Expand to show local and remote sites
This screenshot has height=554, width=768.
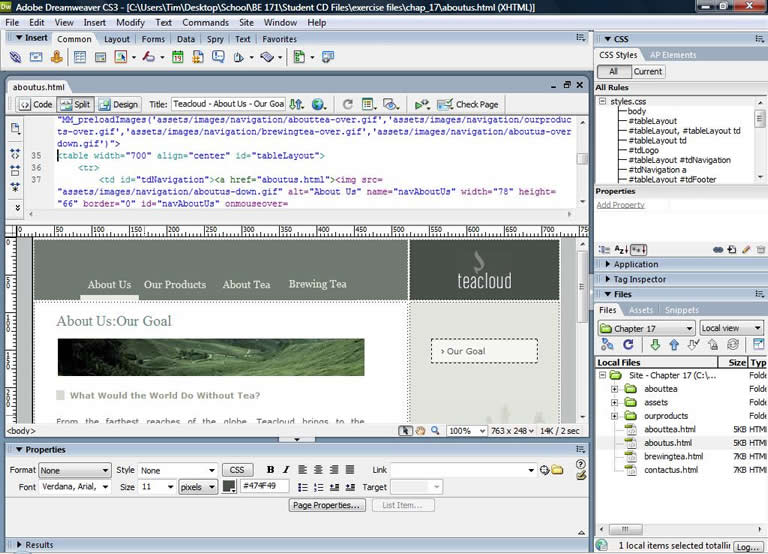(758, 344)
